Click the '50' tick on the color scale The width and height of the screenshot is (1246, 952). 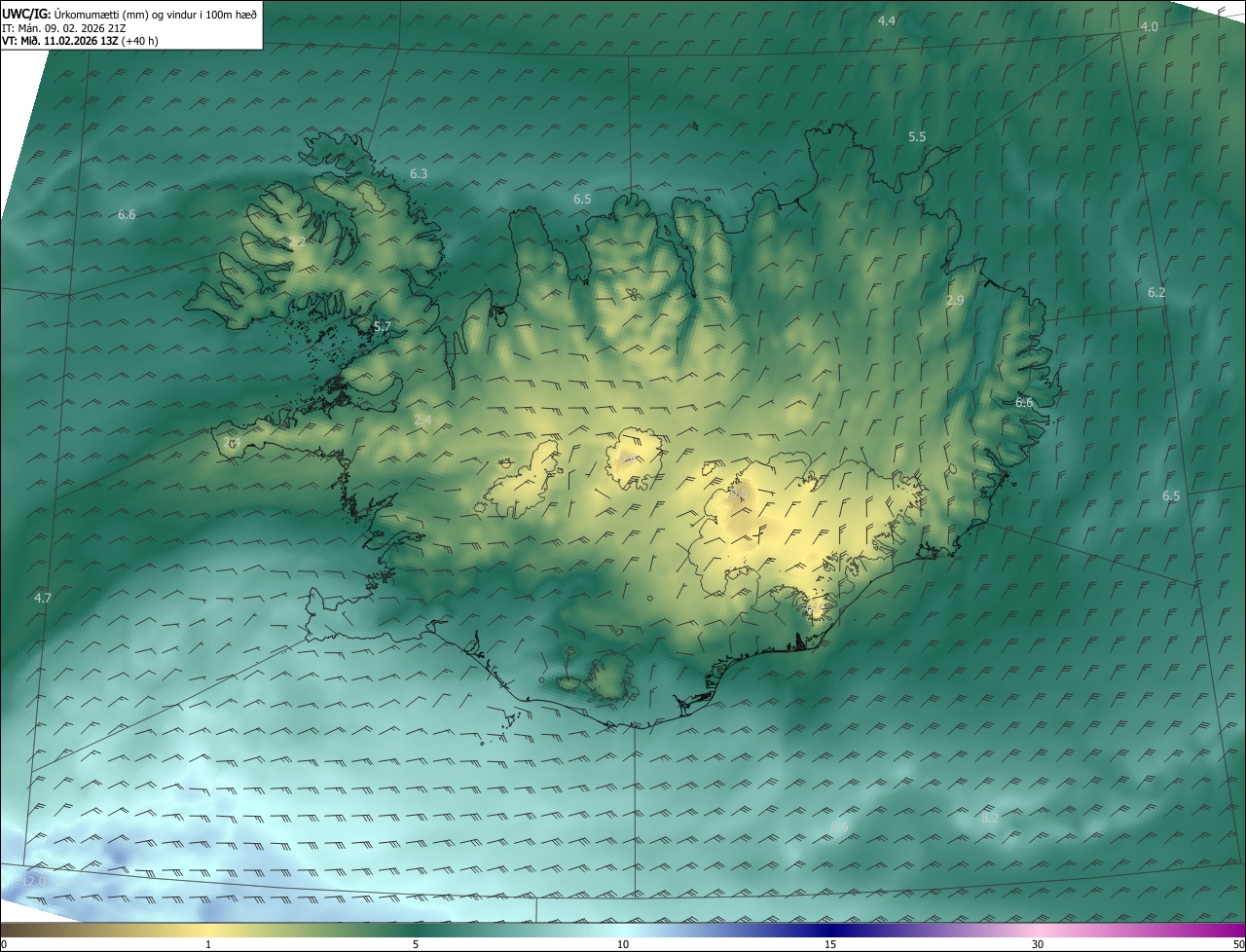pyautogui.click(x=1238, y=944)
